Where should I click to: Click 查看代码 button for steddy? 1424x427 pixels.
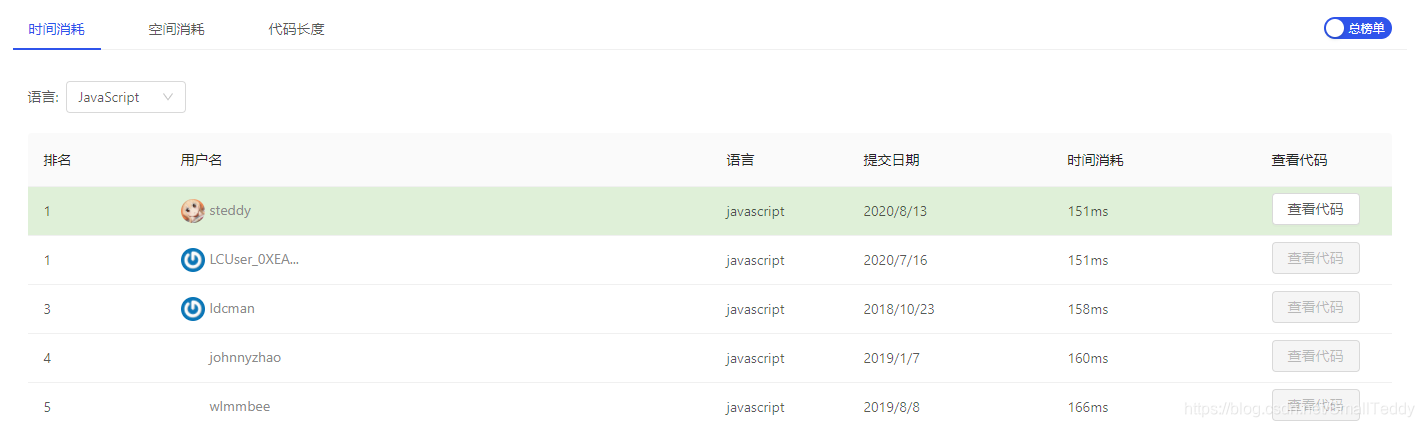(1315, 209)
